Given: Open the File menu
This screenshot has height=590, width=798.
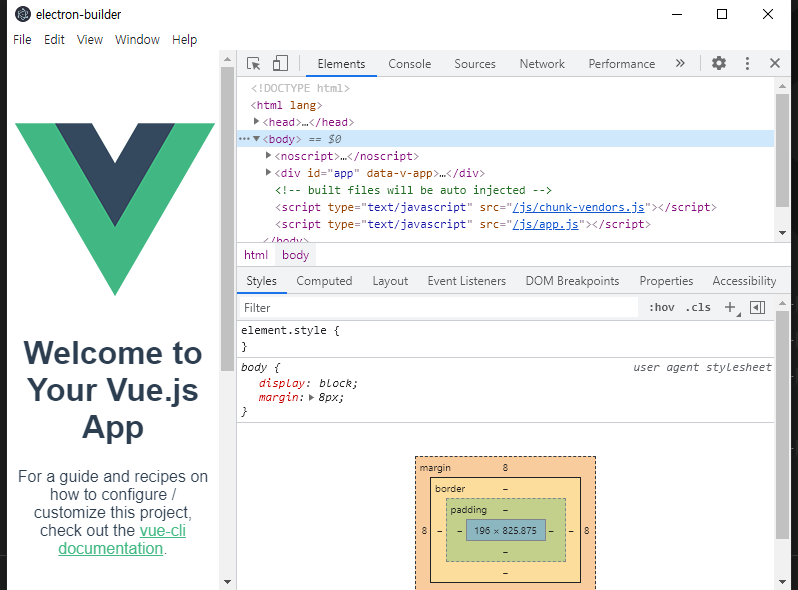Looking at the screenshot, I should tap(22, 40).
